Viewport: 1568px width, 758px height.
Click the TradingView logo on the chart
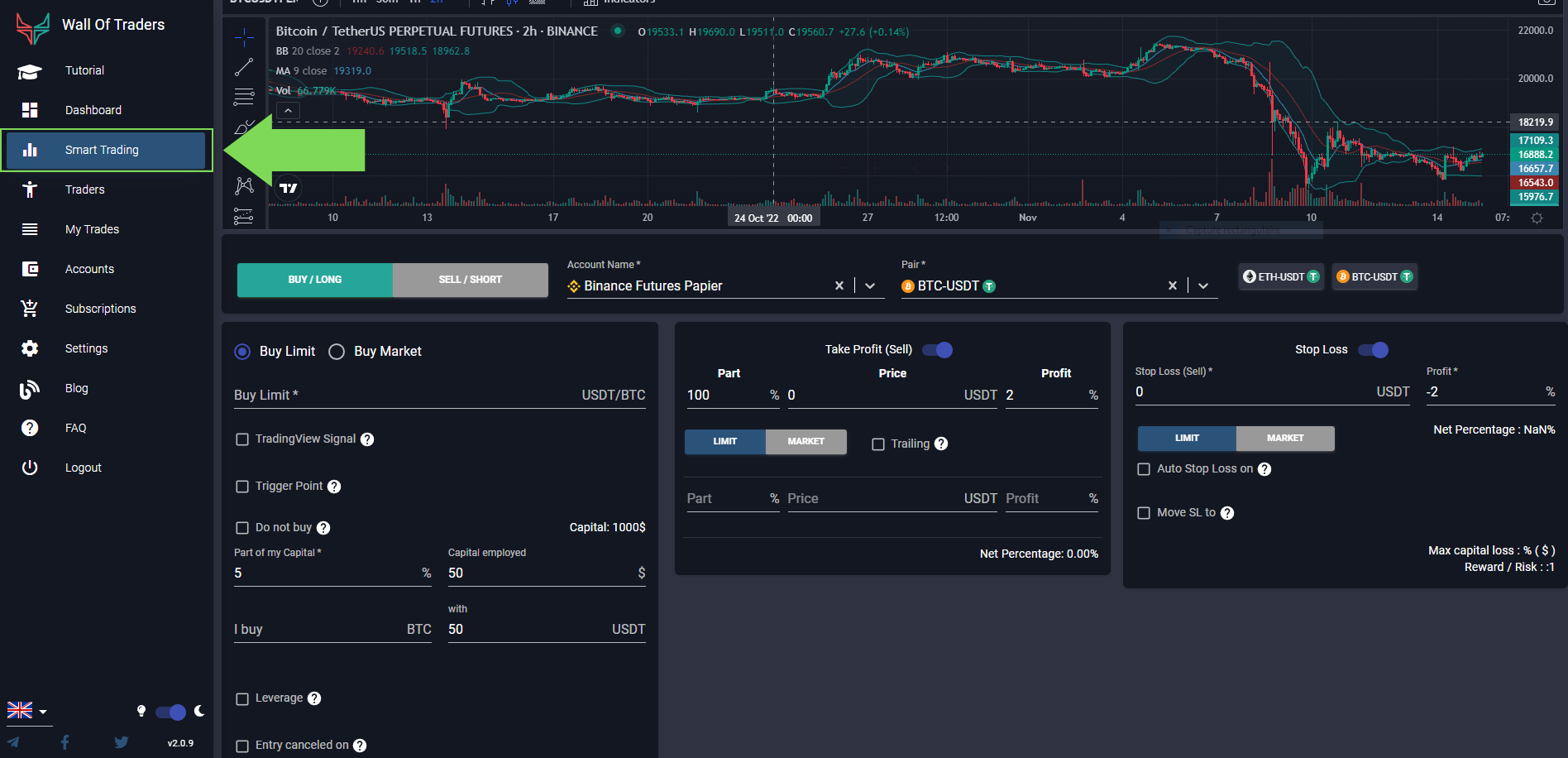(x=287, y=188)
